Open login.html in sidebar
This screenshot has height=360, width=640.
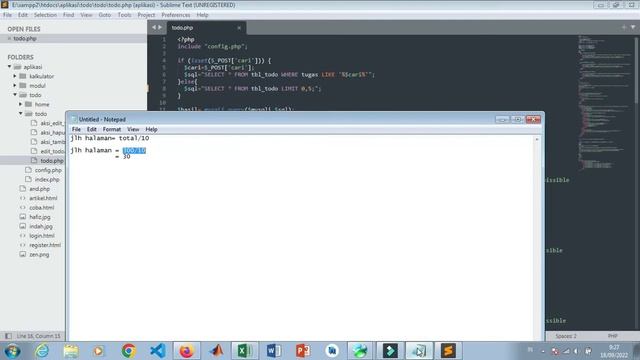point(42,236)
